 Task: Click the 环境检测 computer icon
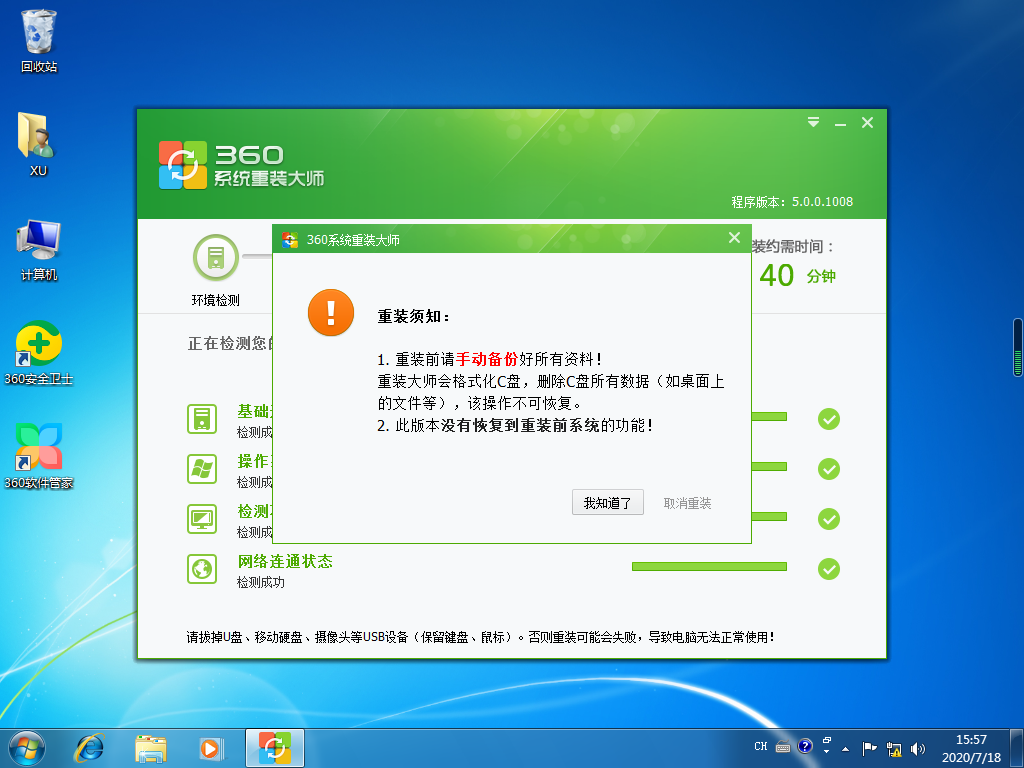click(215, 256)
